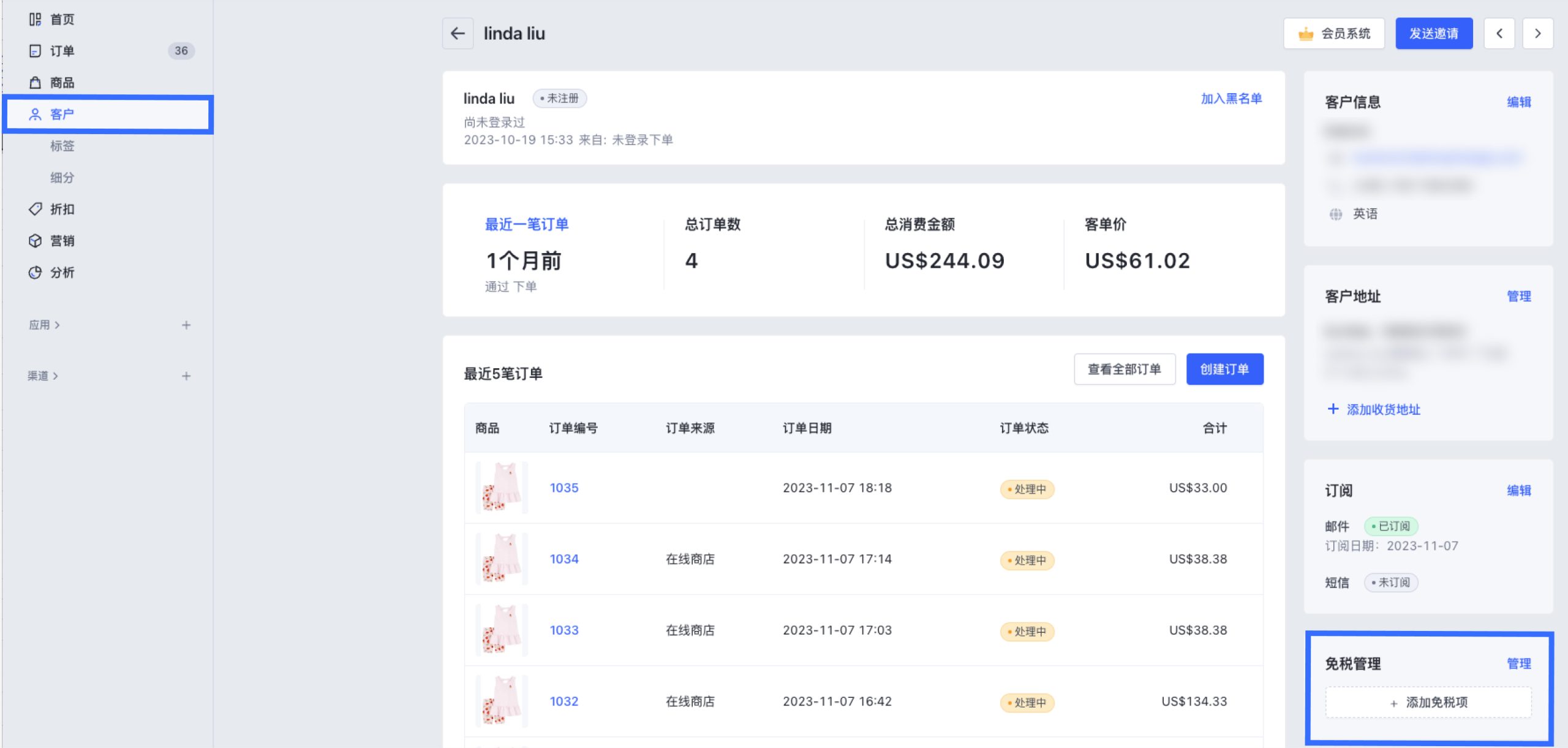Expand the 应用 section
The image size is (1568, 748).
coord(44,325)
